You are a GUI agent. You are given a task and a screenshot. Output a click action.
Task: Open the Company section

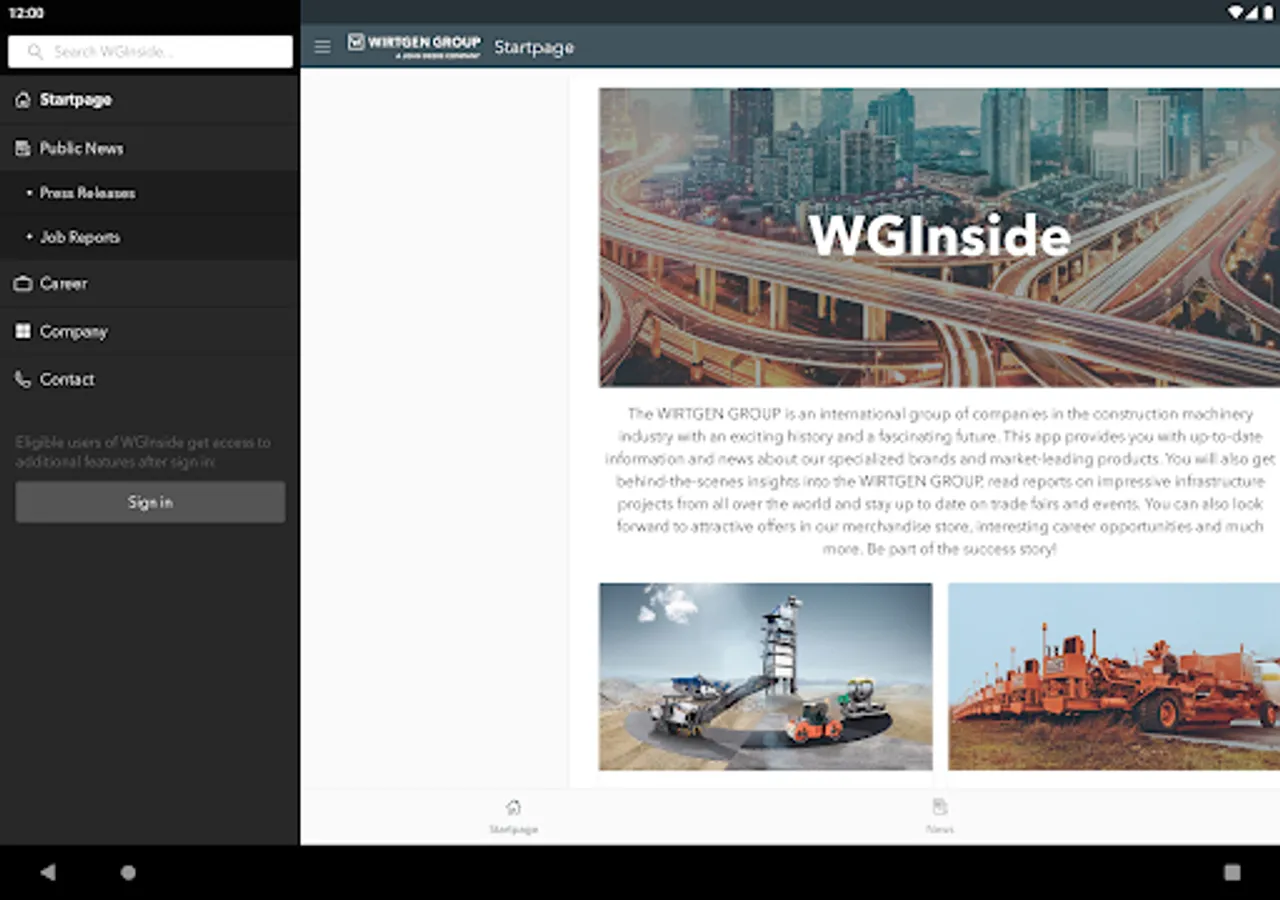point(150,331)
